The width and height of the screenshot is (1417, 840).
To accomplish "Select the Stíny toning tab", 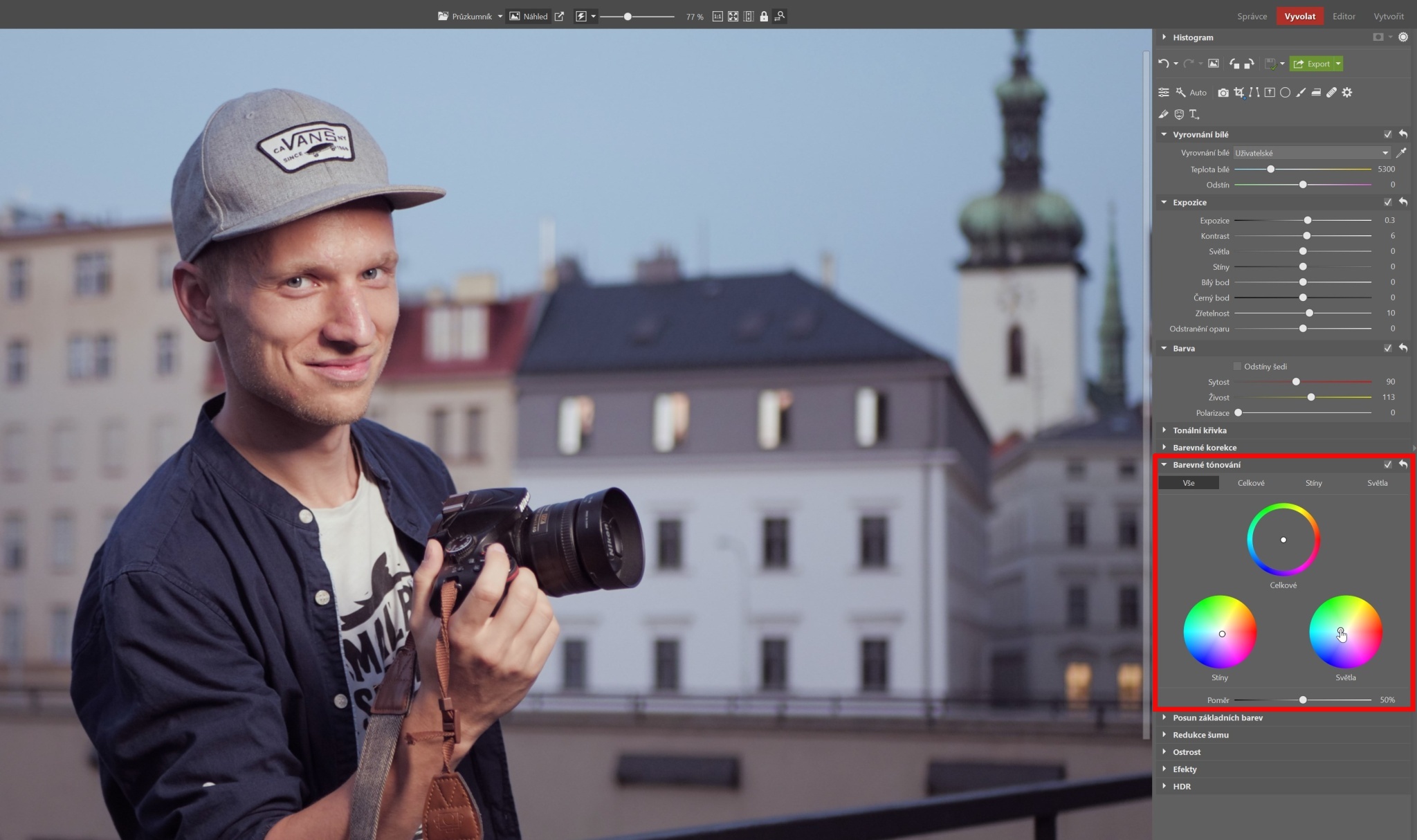I will 1313,483.
